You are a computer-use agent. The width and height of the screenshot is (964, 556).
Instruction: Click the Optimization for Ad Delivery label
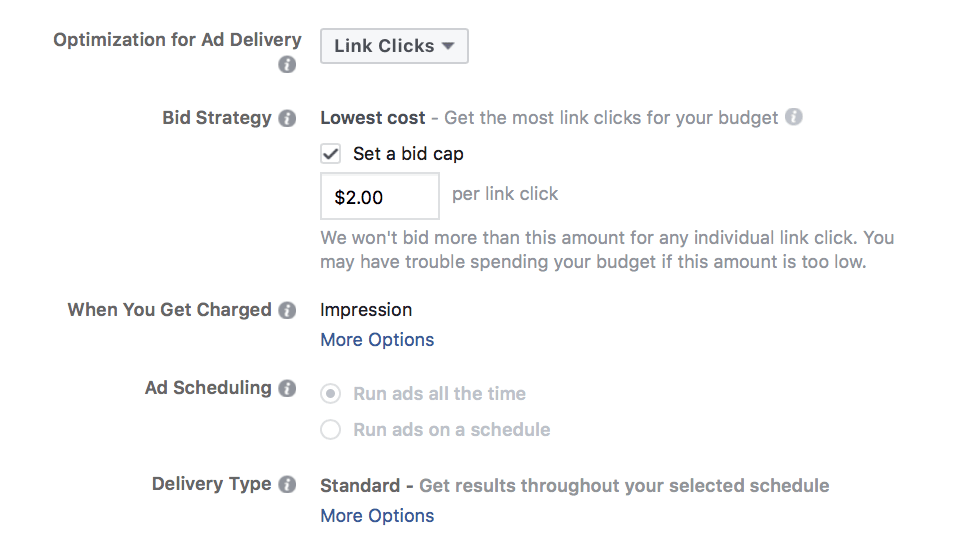[x=177, y=41]
